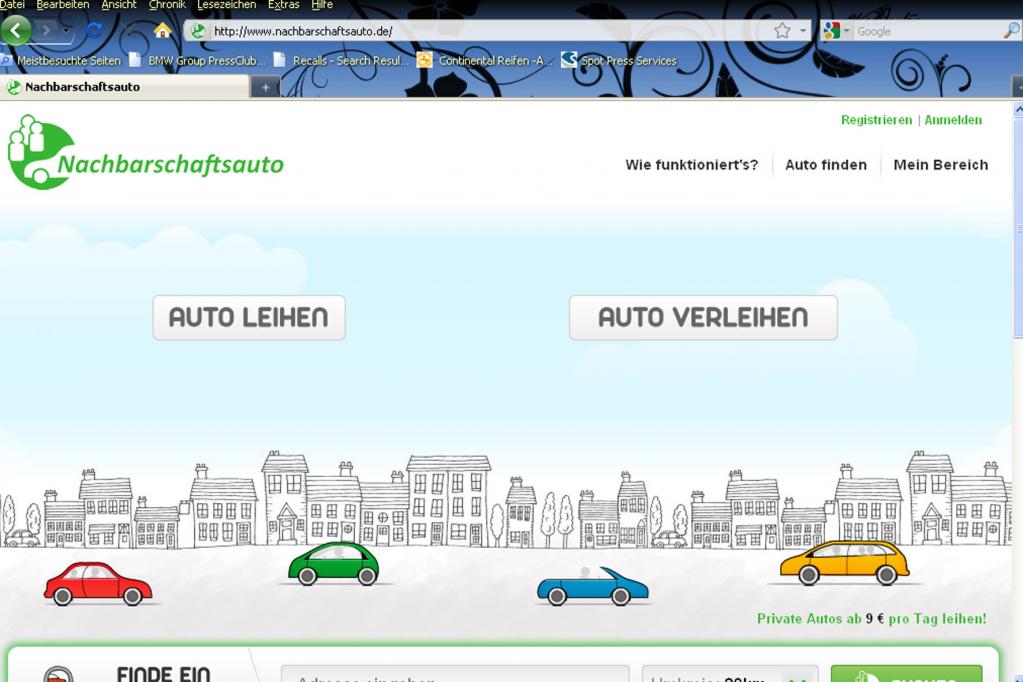Open Ansicht menu
1023x682 pixels.
click(x=119, y=5)
